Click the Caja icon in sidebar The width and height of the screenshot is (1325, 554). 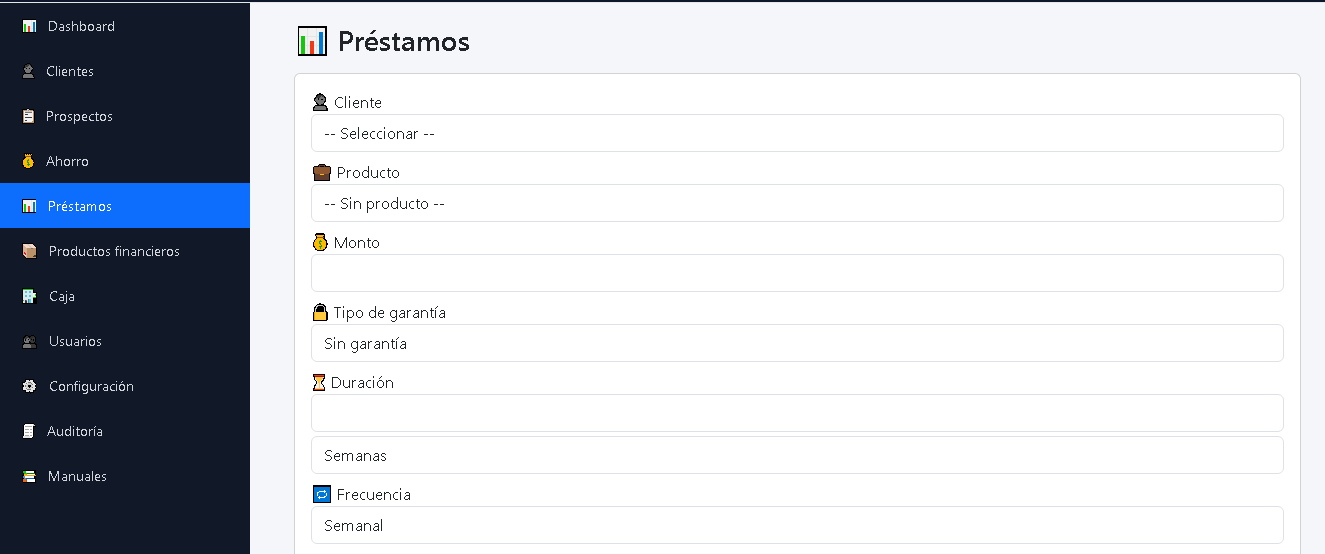click(x=29, y=296)
